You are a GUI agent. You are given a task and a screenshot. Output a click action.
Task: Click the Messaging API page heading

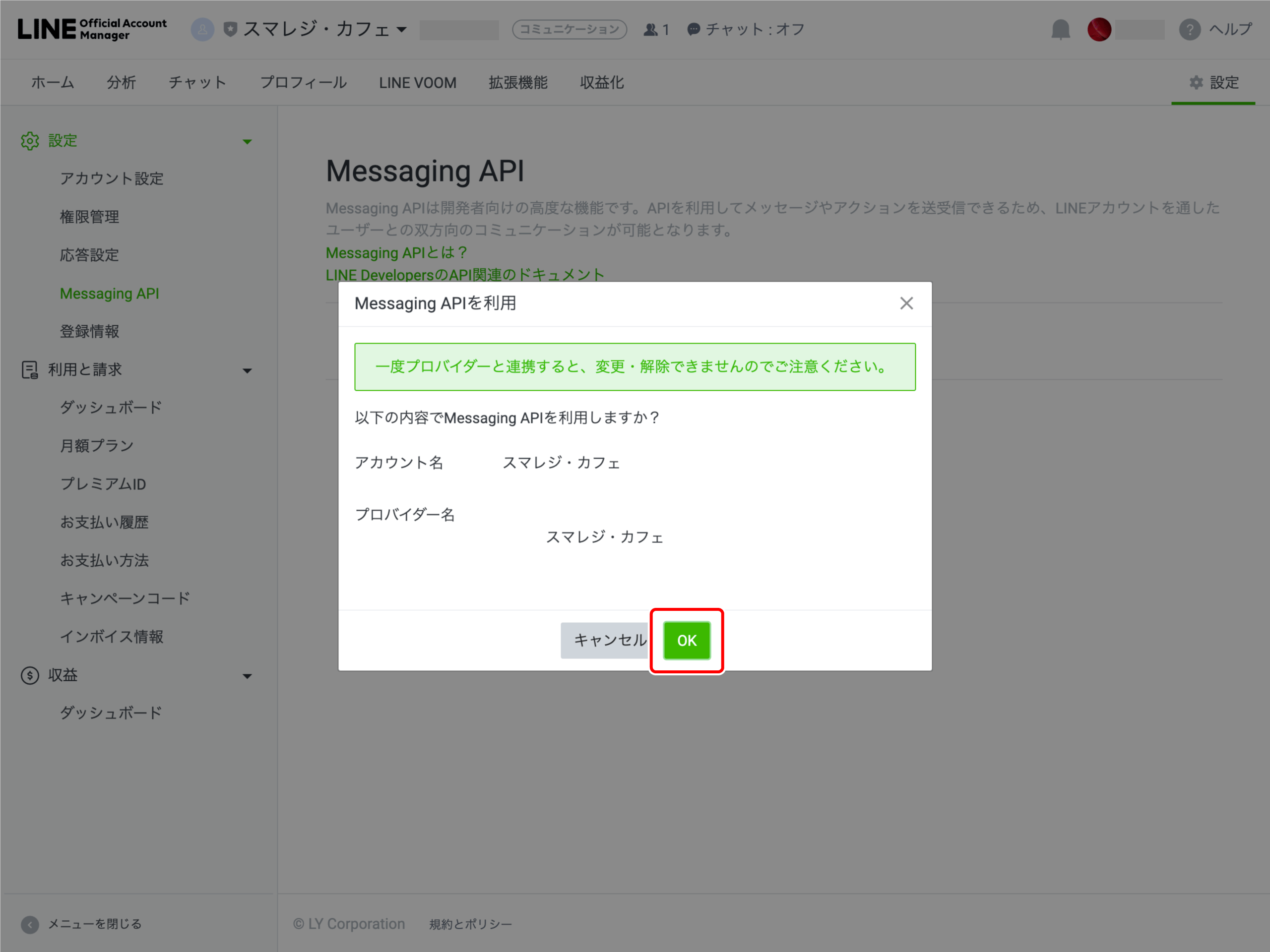click(426, 171)
